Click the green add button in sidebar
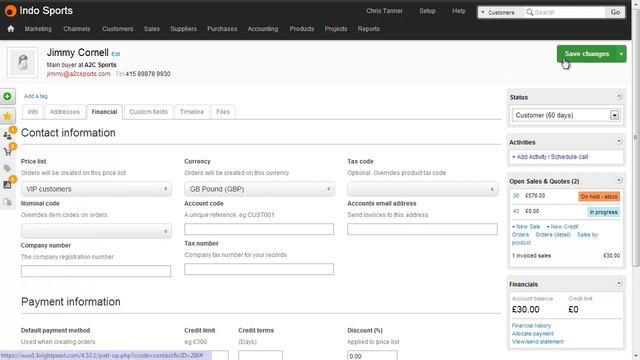This screenshot has height=360, width=640. point(7,96)
